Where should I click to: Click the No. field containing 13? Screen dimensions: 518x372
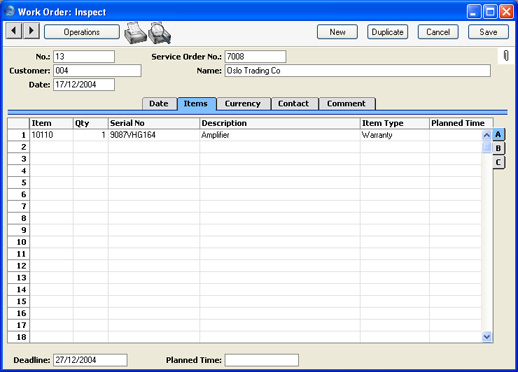(x=84, y=57)
